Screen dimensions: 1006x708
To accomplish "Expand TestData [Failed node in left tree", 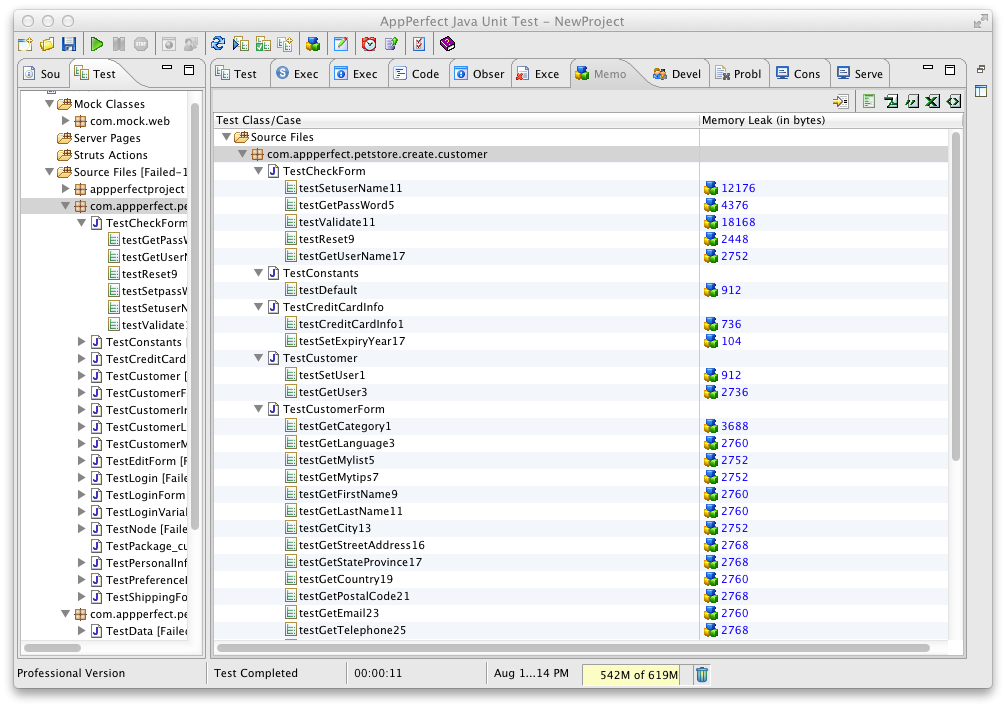I will click(81, 630).
